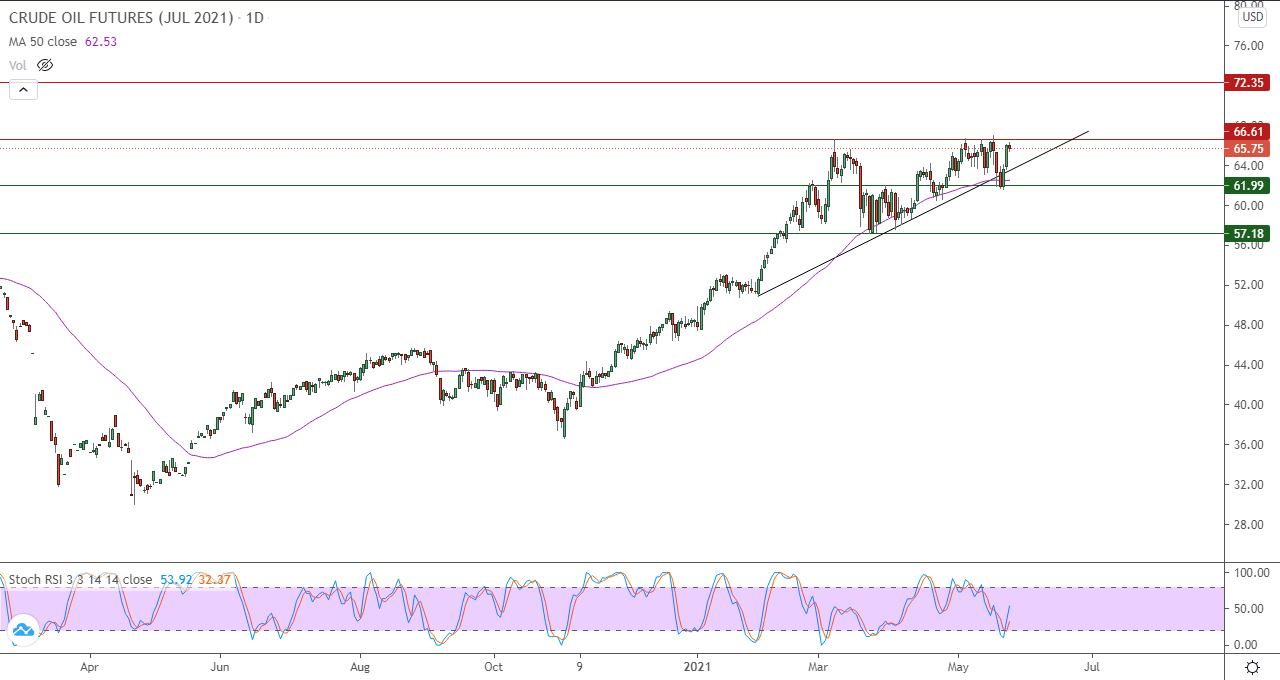Click the Stoch RSI value 53.92

point(176,579)
